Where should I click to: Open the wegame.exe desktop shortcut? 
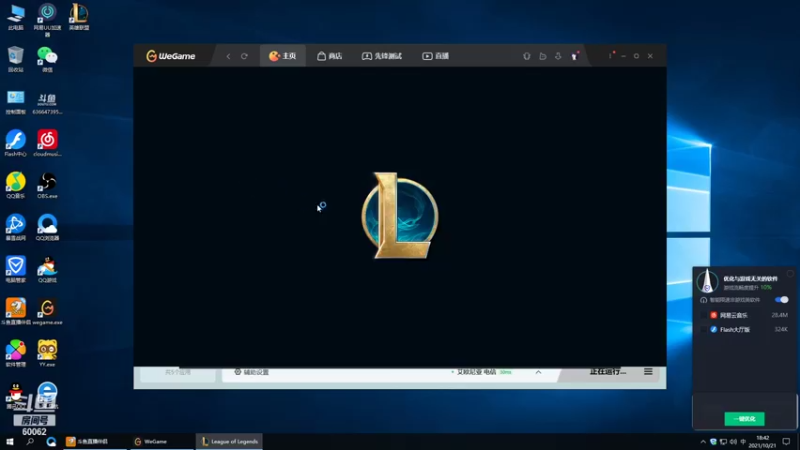[x=47, y=312]
